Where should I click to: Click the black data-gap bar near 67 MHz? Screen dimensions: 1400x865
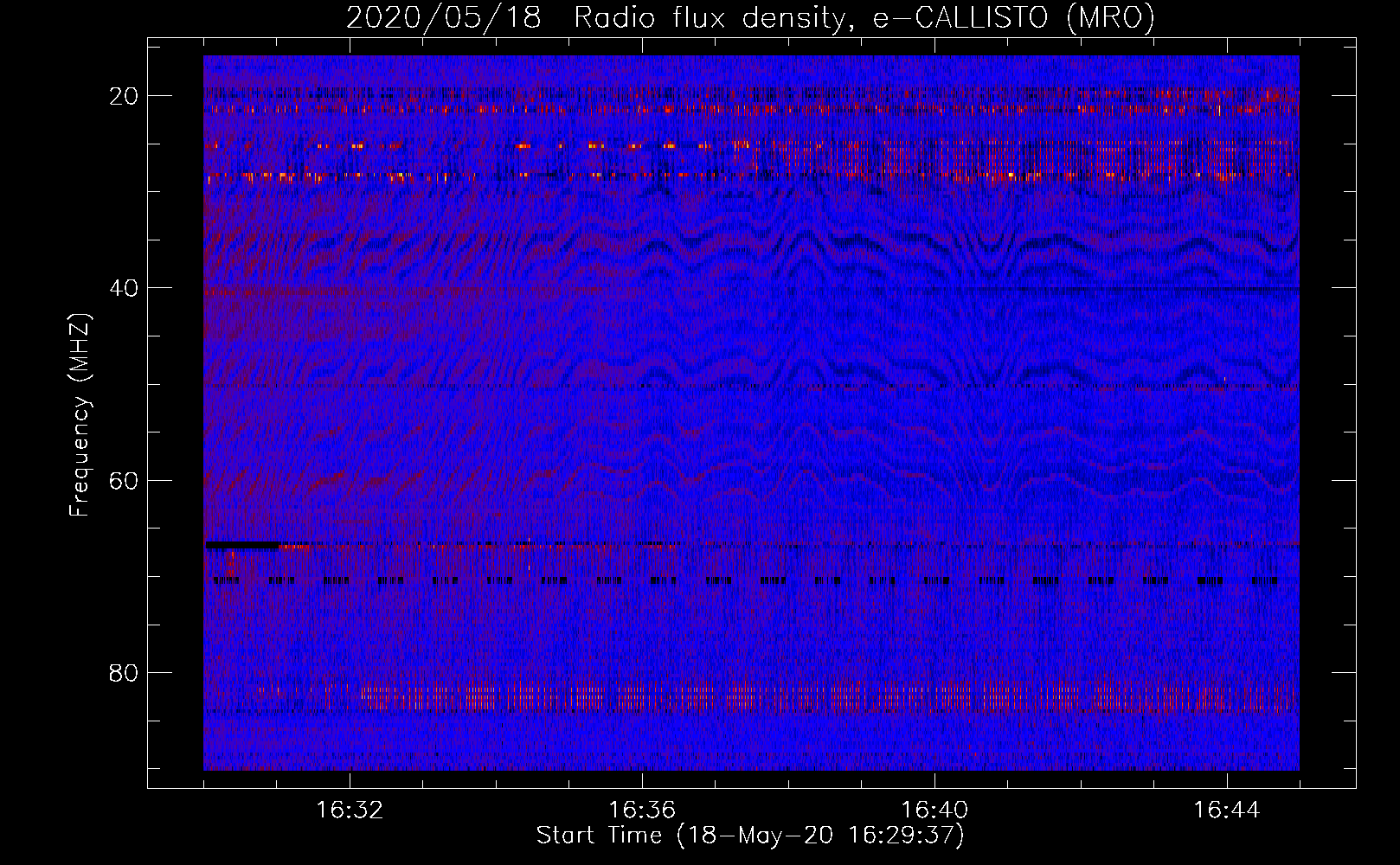[x=241, y=545]
